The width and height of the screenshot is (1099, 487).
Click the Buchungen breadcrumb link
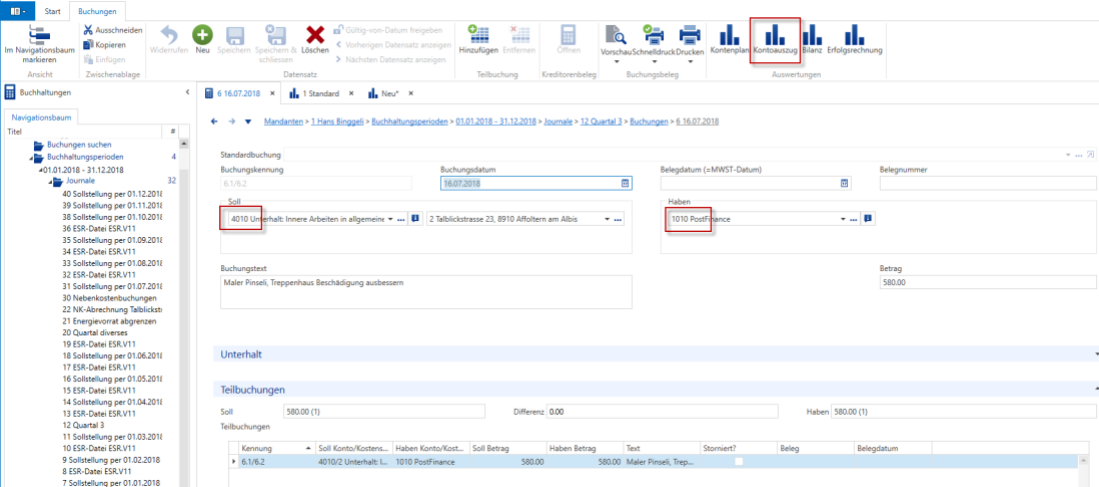point(649,122)
